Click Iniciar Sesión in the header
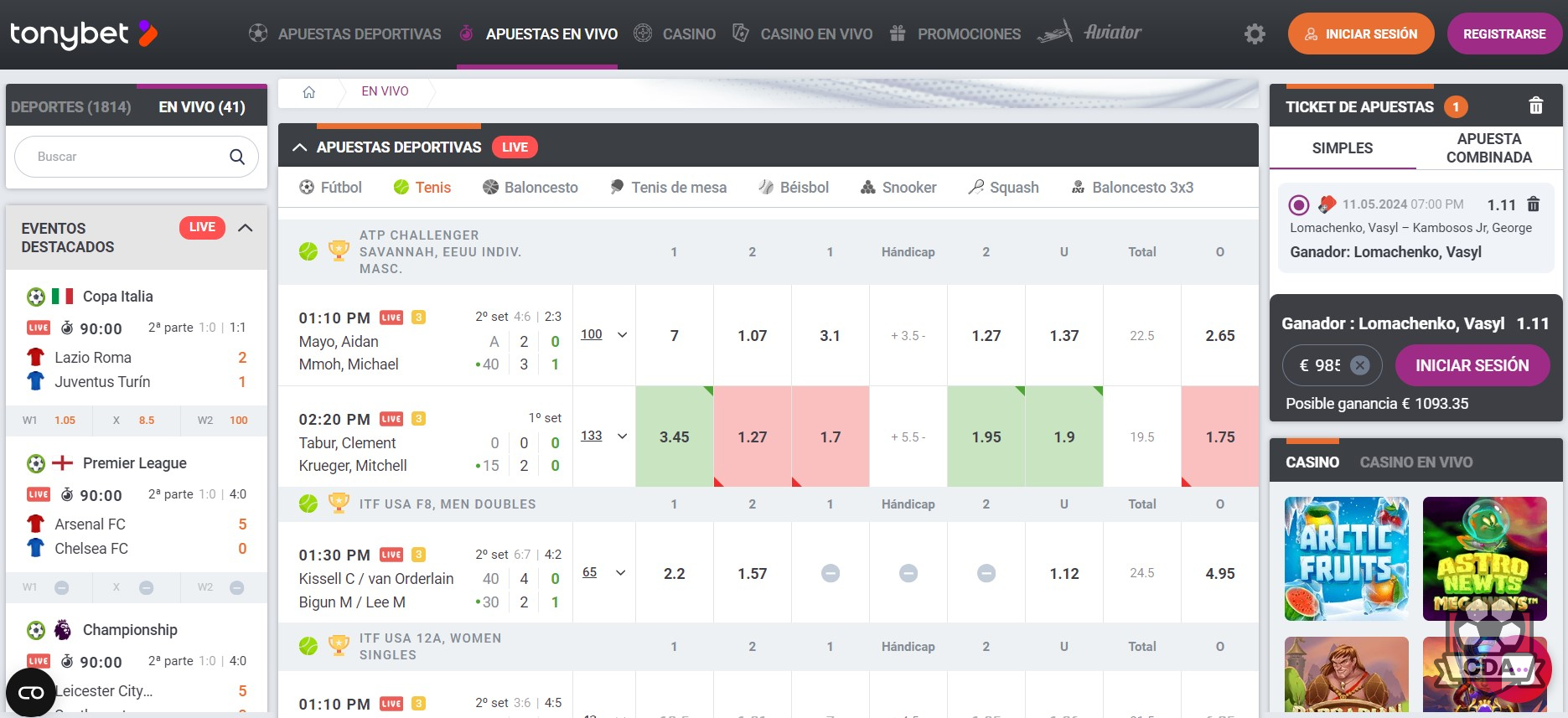The height and width of the screenshot is (718, 1568). [1361, 34]
